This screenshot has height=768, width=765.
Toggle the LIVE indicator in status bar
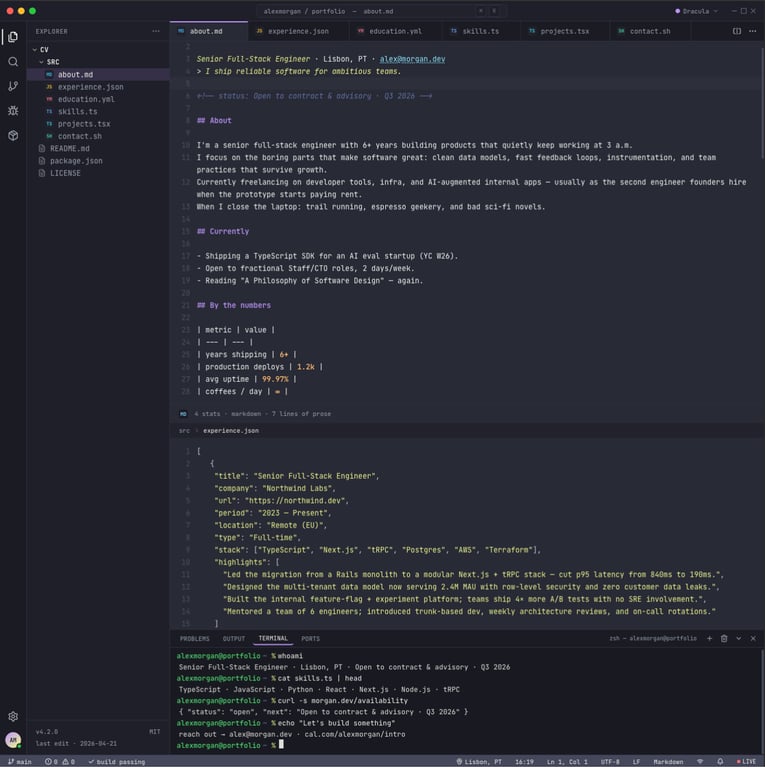click(746, 762)
